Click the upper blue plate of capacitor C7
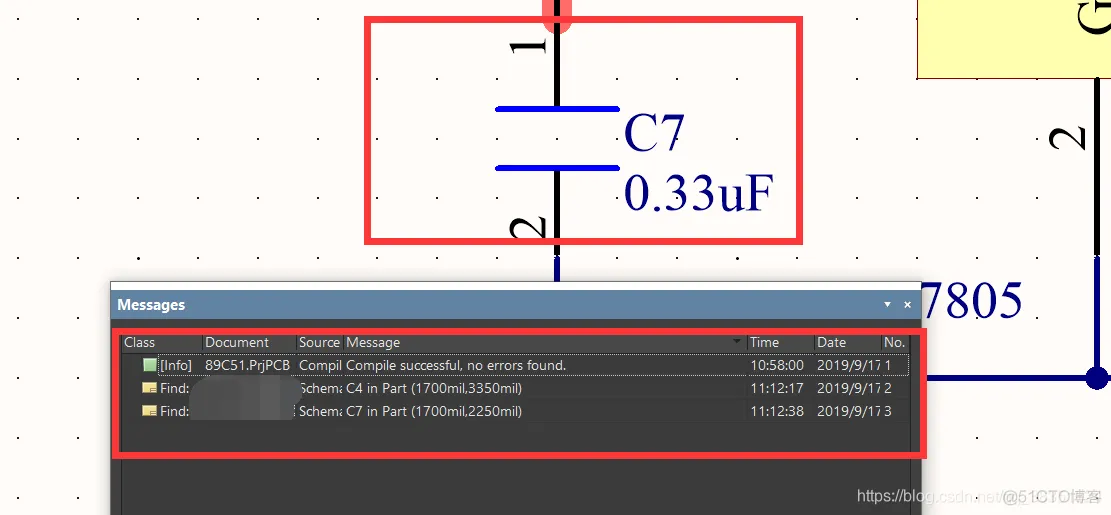Viewport: 1111px width, 515px height. pyautogui.click(x=558, y=108)
